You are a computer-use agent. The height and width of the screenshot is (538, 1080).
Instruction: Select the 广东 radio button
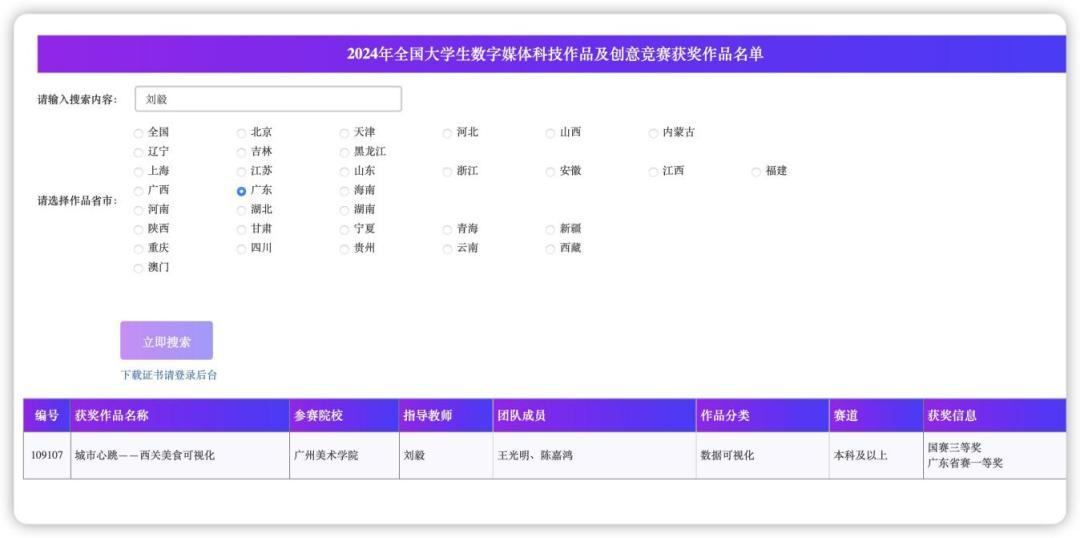pyautogui.click(x=241, y=190)
